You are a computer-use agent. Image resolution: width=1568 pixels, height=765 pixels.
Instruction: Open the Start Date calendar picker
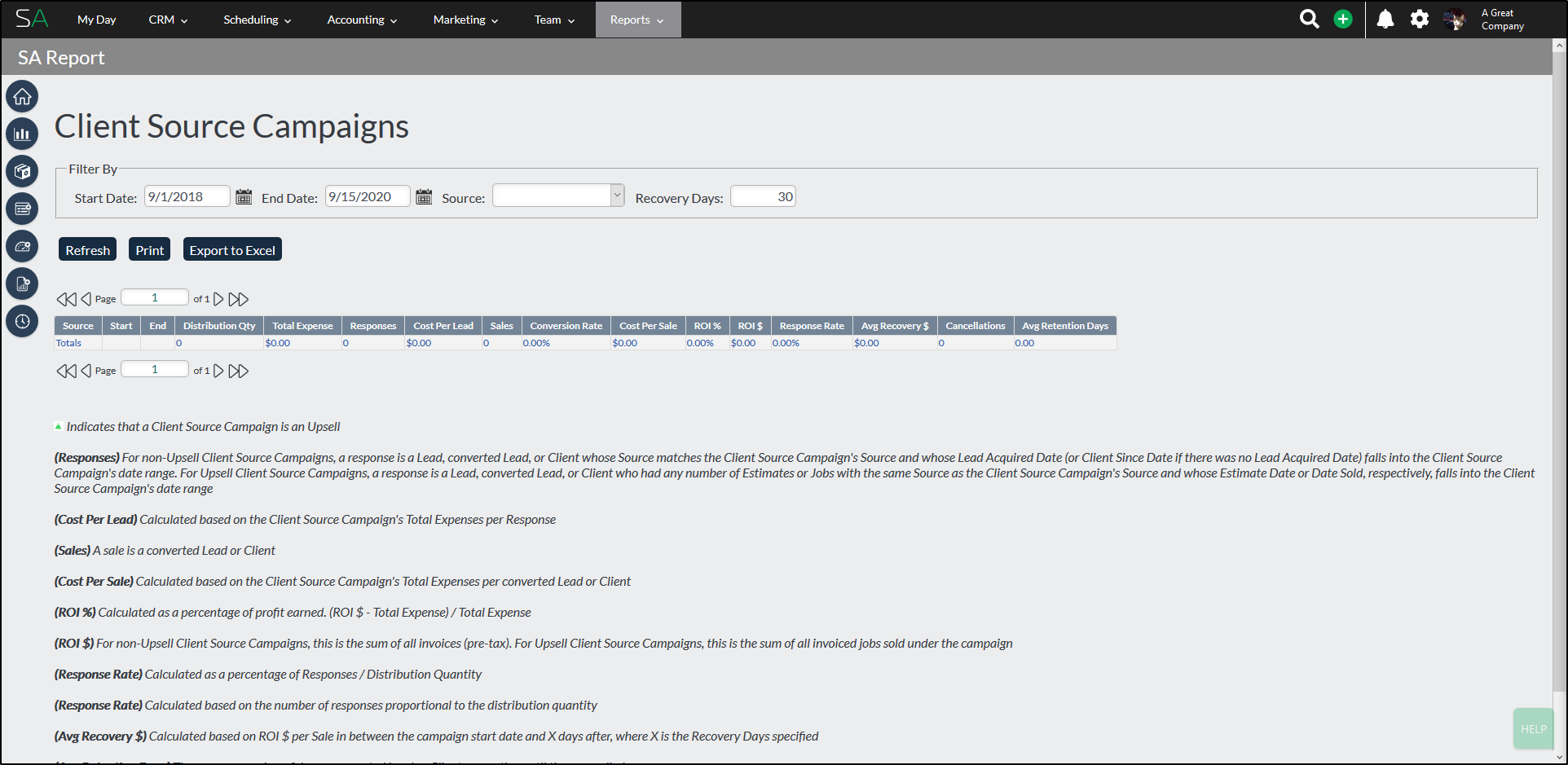pos(244,196)
